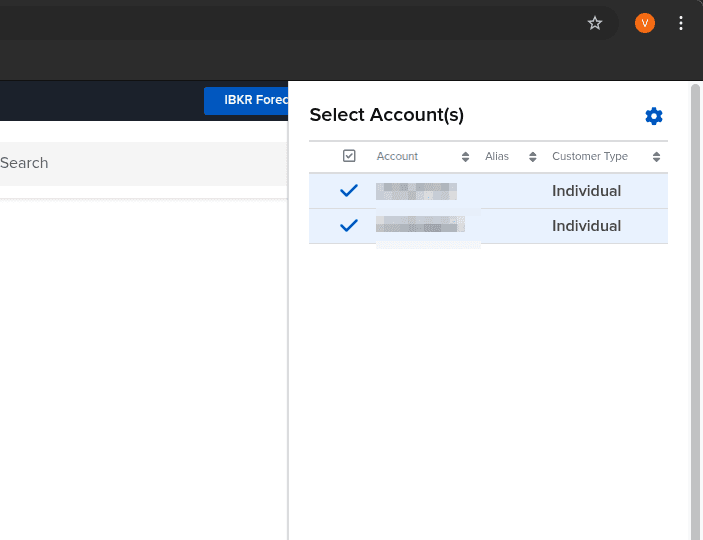Click the Customer Type column sort arrows
703x540 pixels.
click(657, 157)
